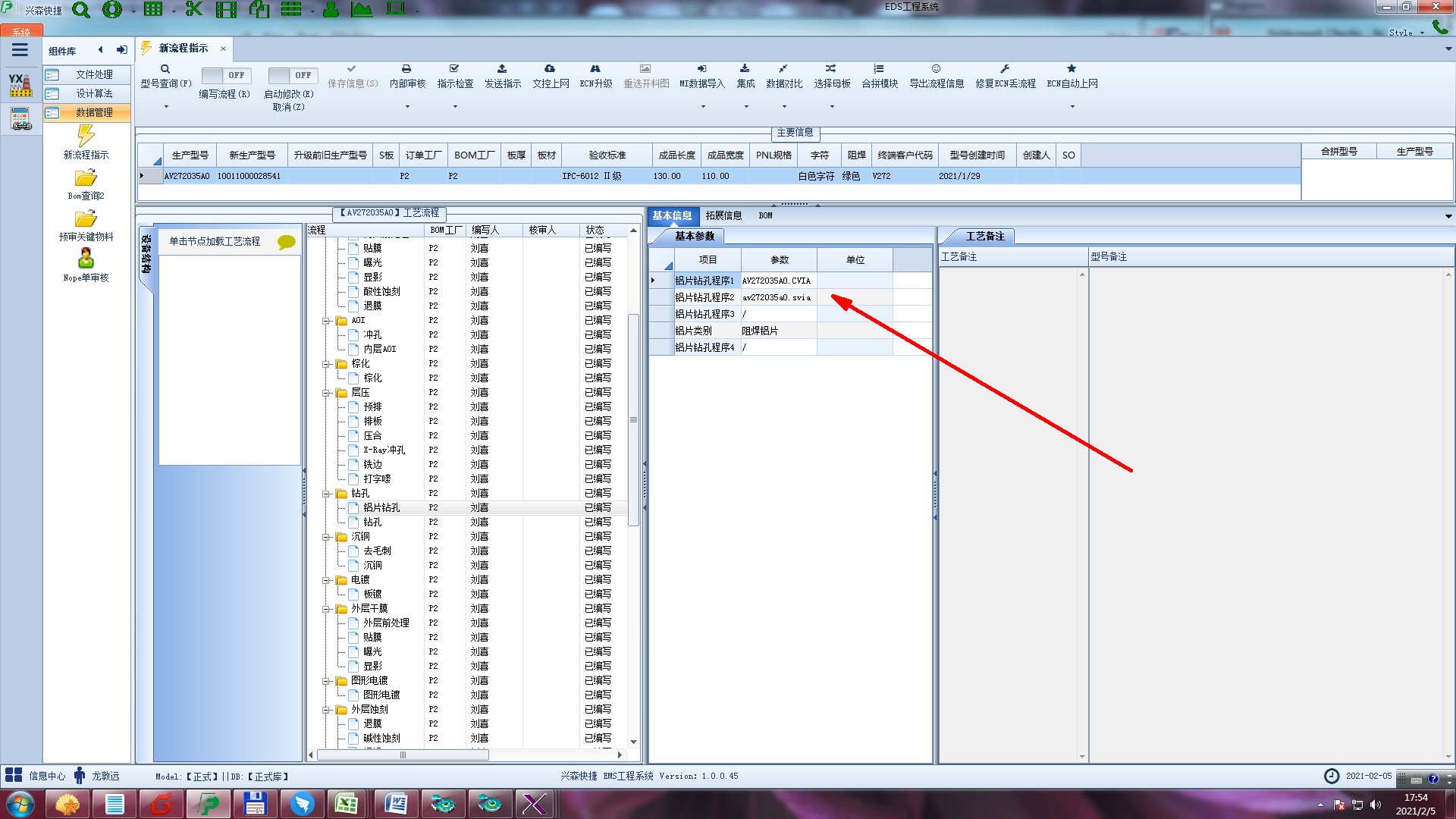Click the 铝片钻孔程序3 parameter field

coord(778,314)
